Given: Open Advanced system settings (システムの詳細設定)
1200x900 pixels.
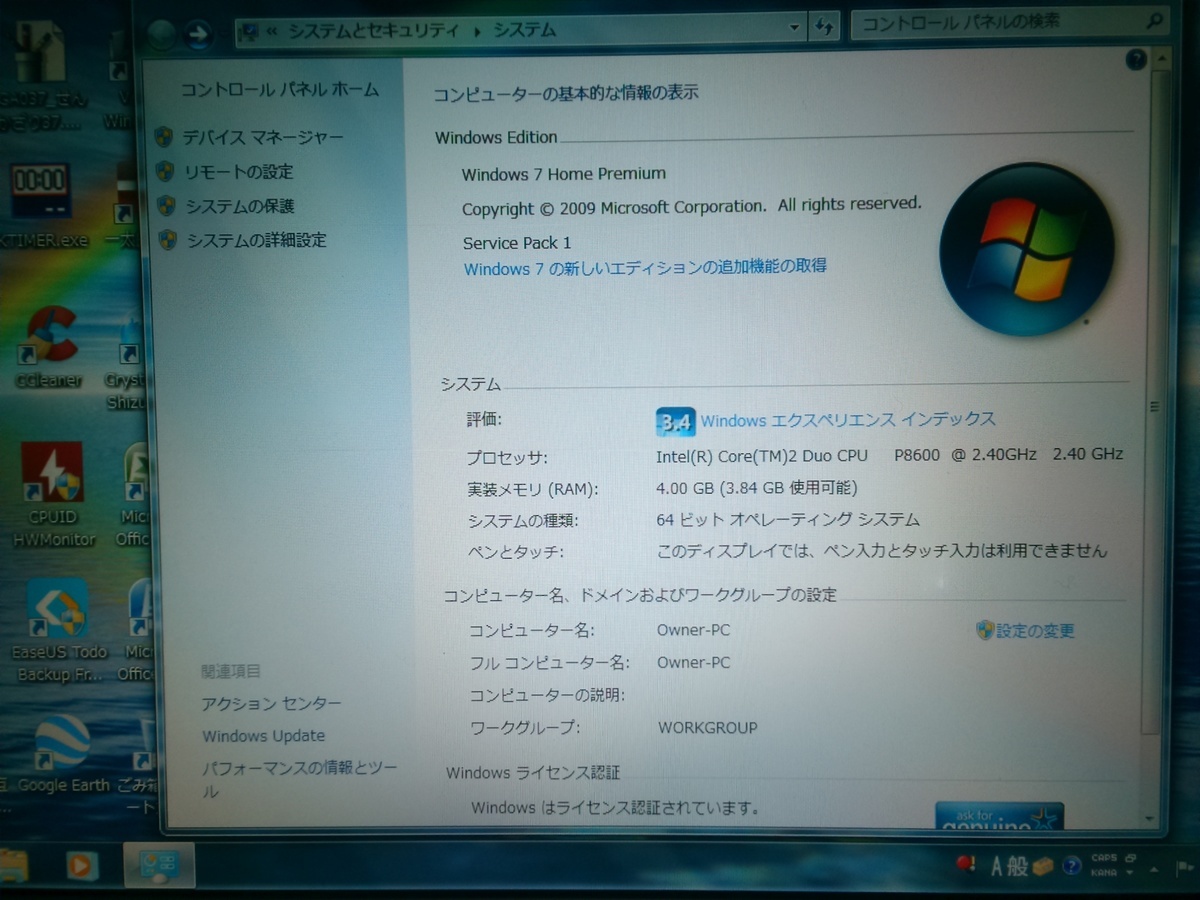Looking at the screenshot, I should point(257,240).
